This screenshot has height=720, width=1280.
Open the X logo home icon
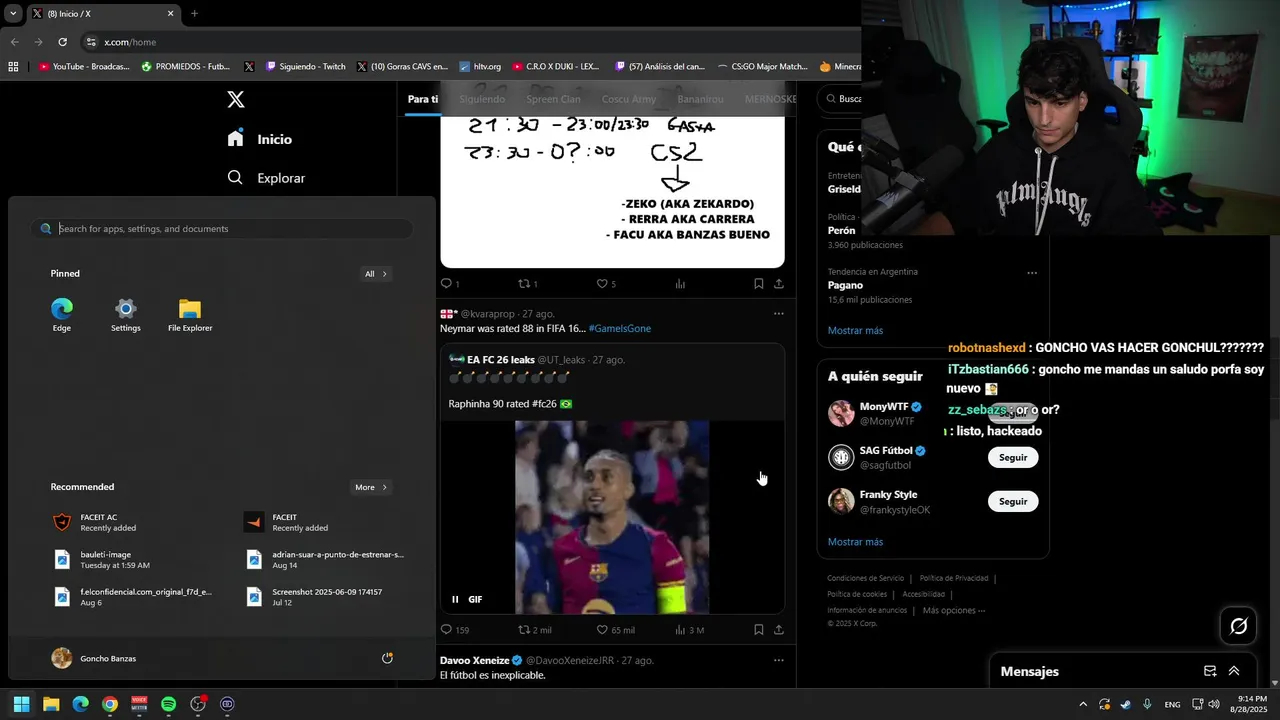235,99
